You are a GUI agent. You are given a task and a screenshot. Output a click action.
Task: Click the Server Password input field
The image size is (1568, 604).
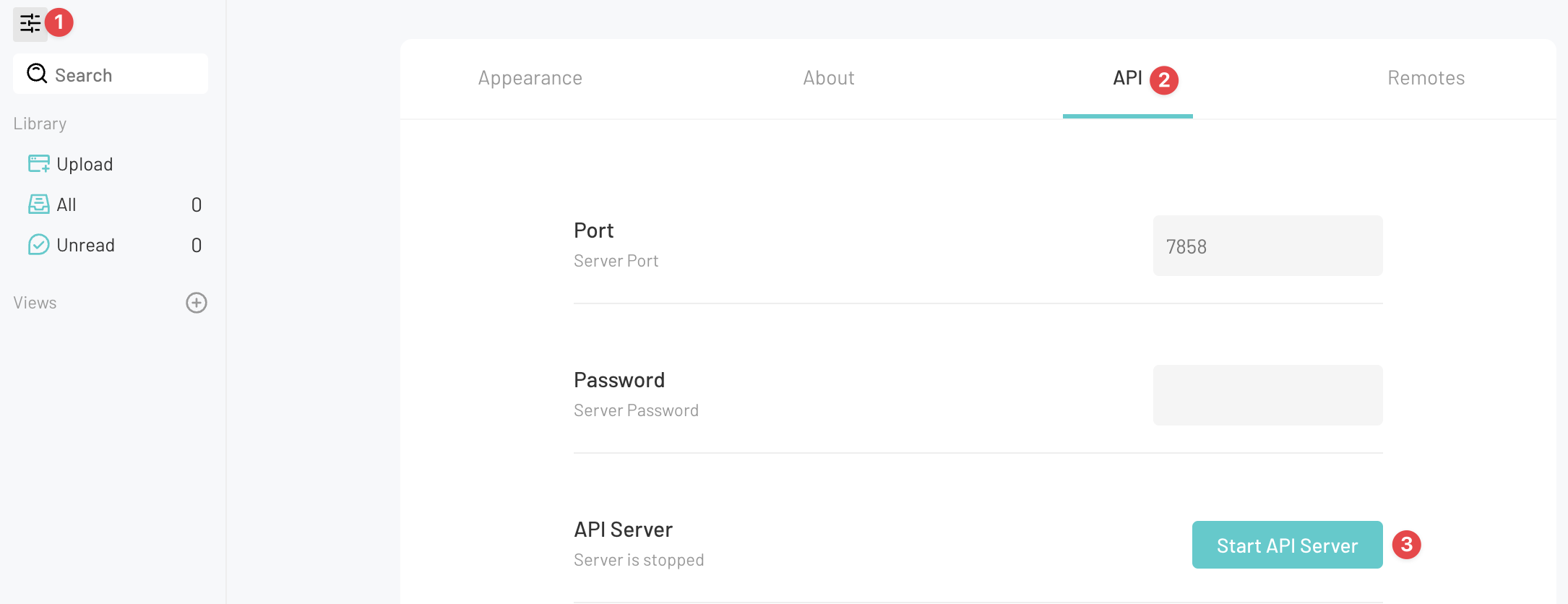1267,395
